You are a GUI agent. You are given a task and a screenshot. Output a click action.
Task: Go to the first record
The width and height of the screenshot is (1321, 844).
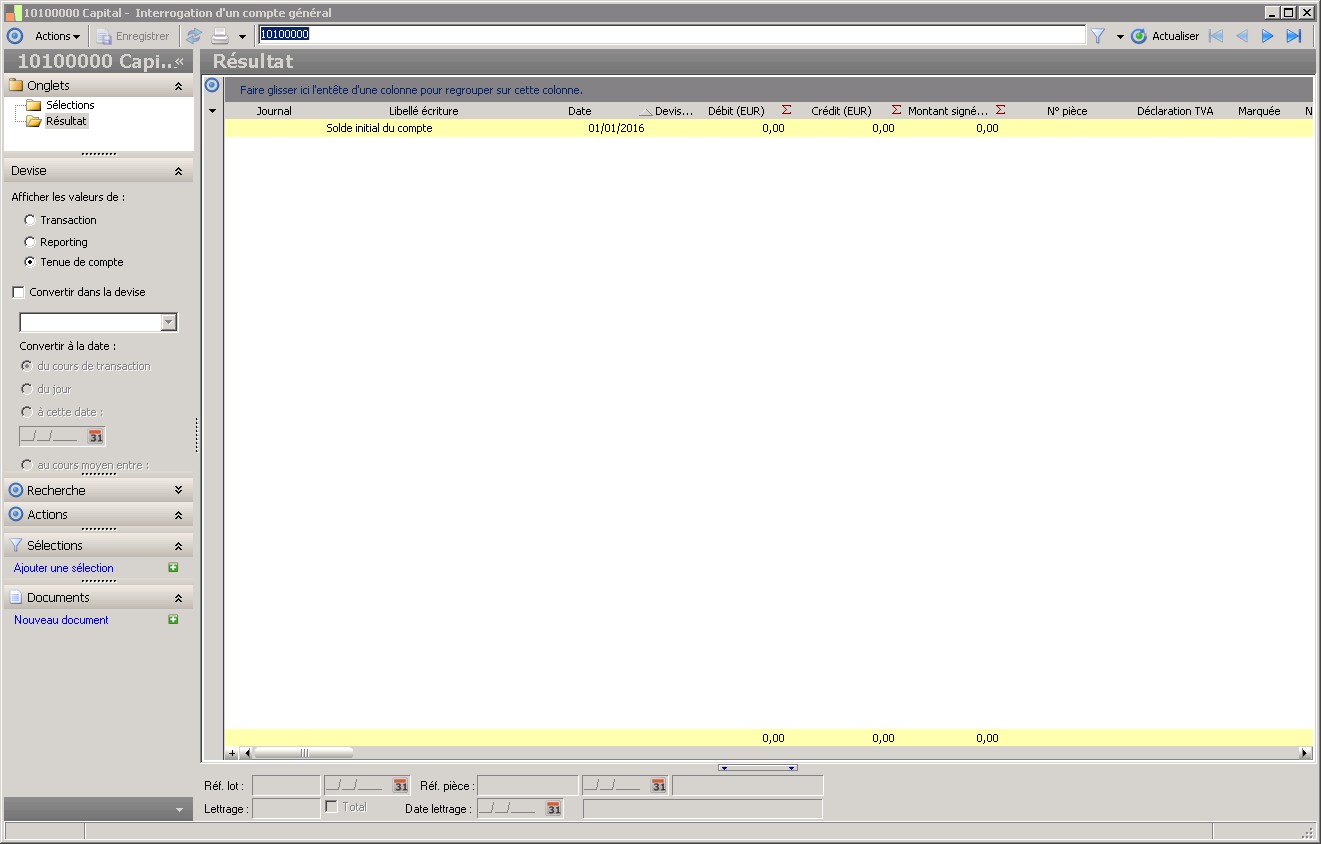click(x=1216, y=36)
